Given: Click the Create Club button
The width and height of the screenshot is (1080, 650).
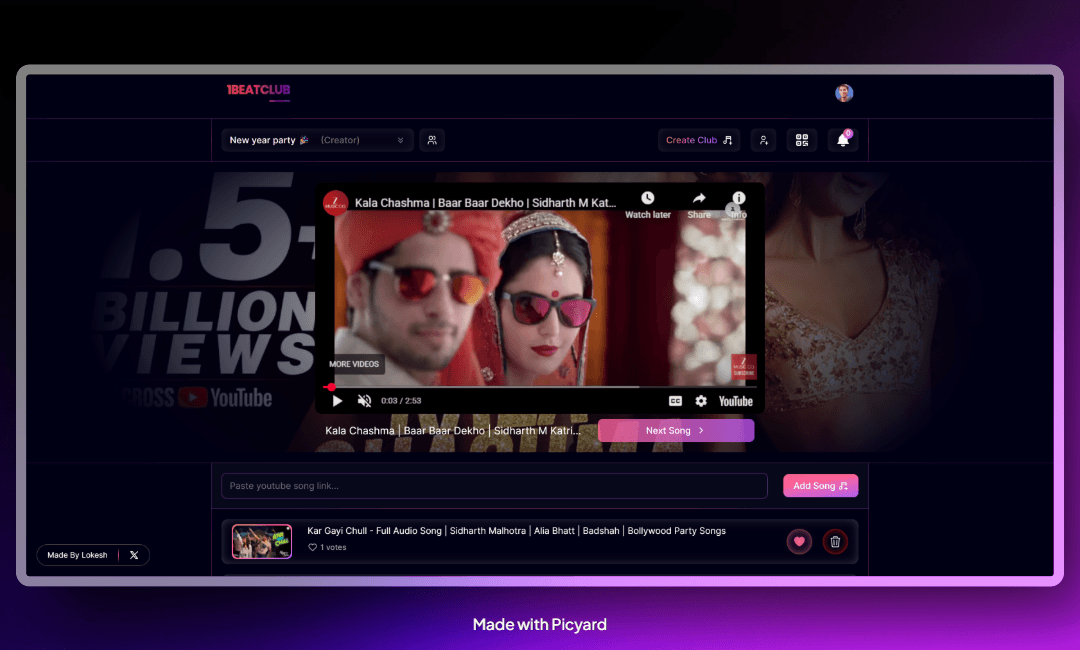Looking at the screenshot, I should tap(699, 140).
